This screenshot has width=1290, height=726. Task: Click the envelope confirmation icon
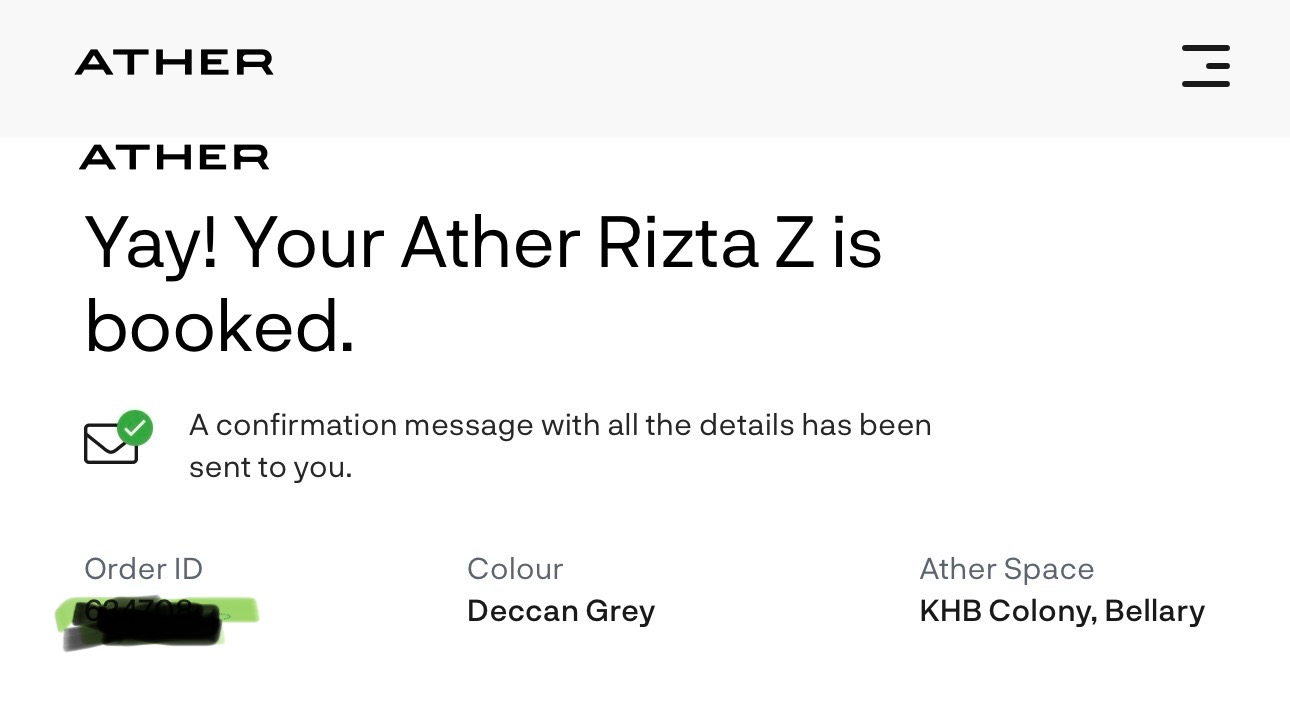coord(109,445)
